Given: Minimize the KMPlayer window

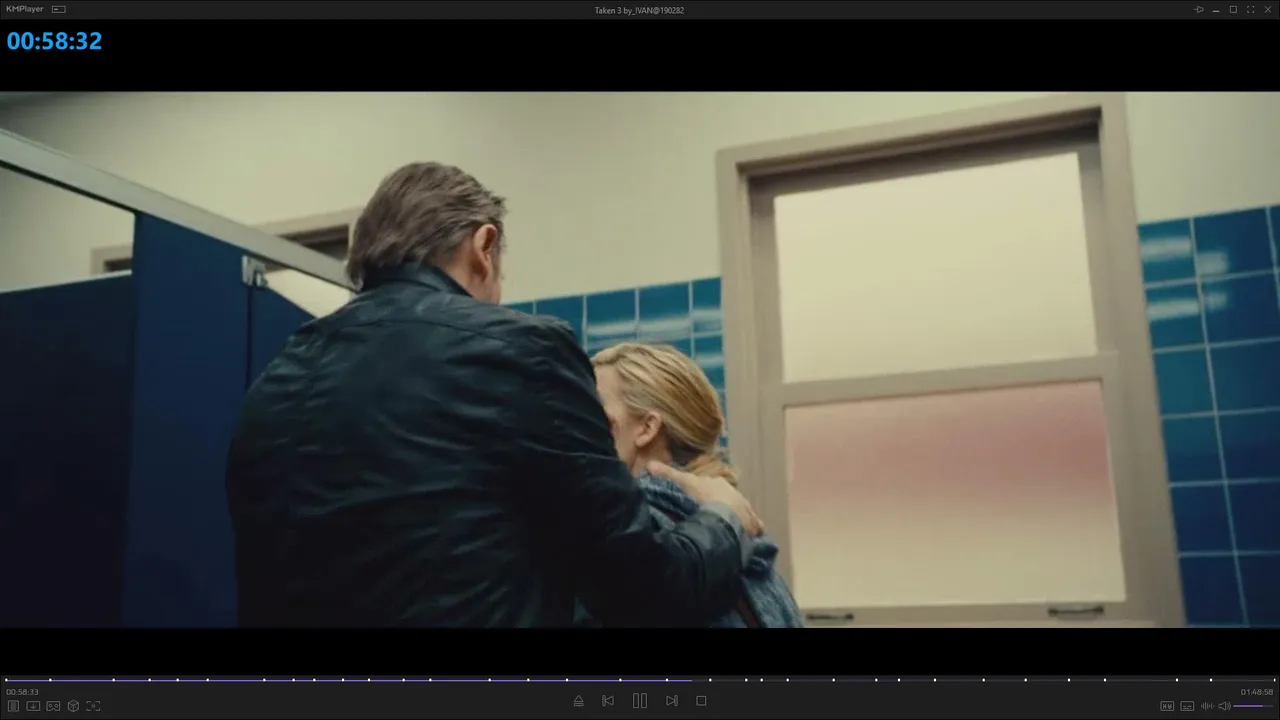Looking at the screenshot, I should point(1216,9).
